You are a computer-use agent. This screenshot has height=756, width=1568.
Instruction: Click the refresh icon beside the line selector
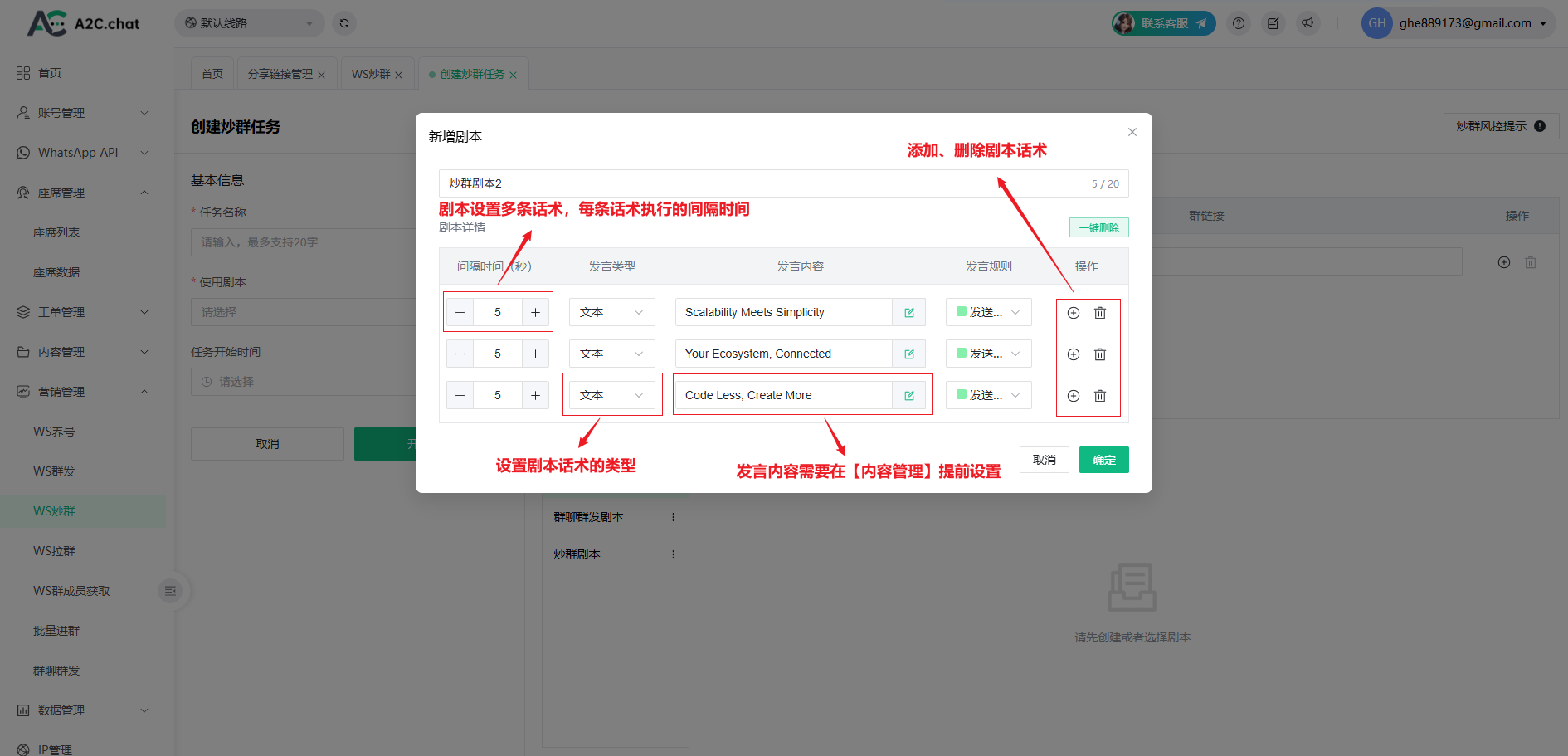click(344, 23)
